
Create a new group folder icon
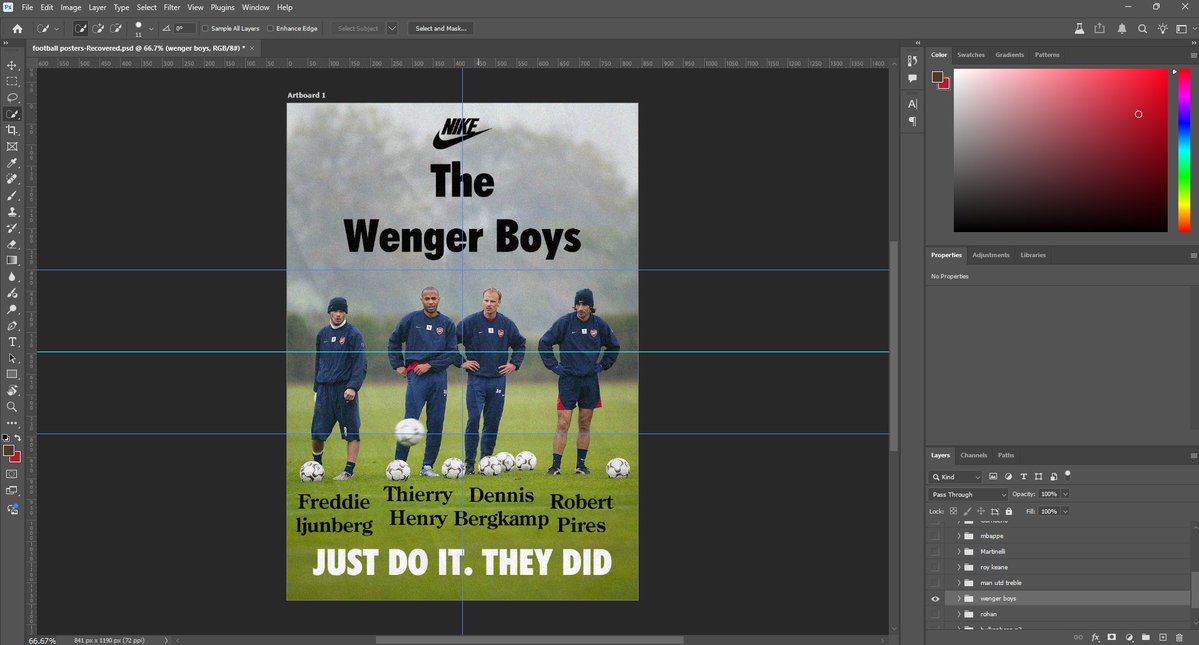tap(1145, 637)
